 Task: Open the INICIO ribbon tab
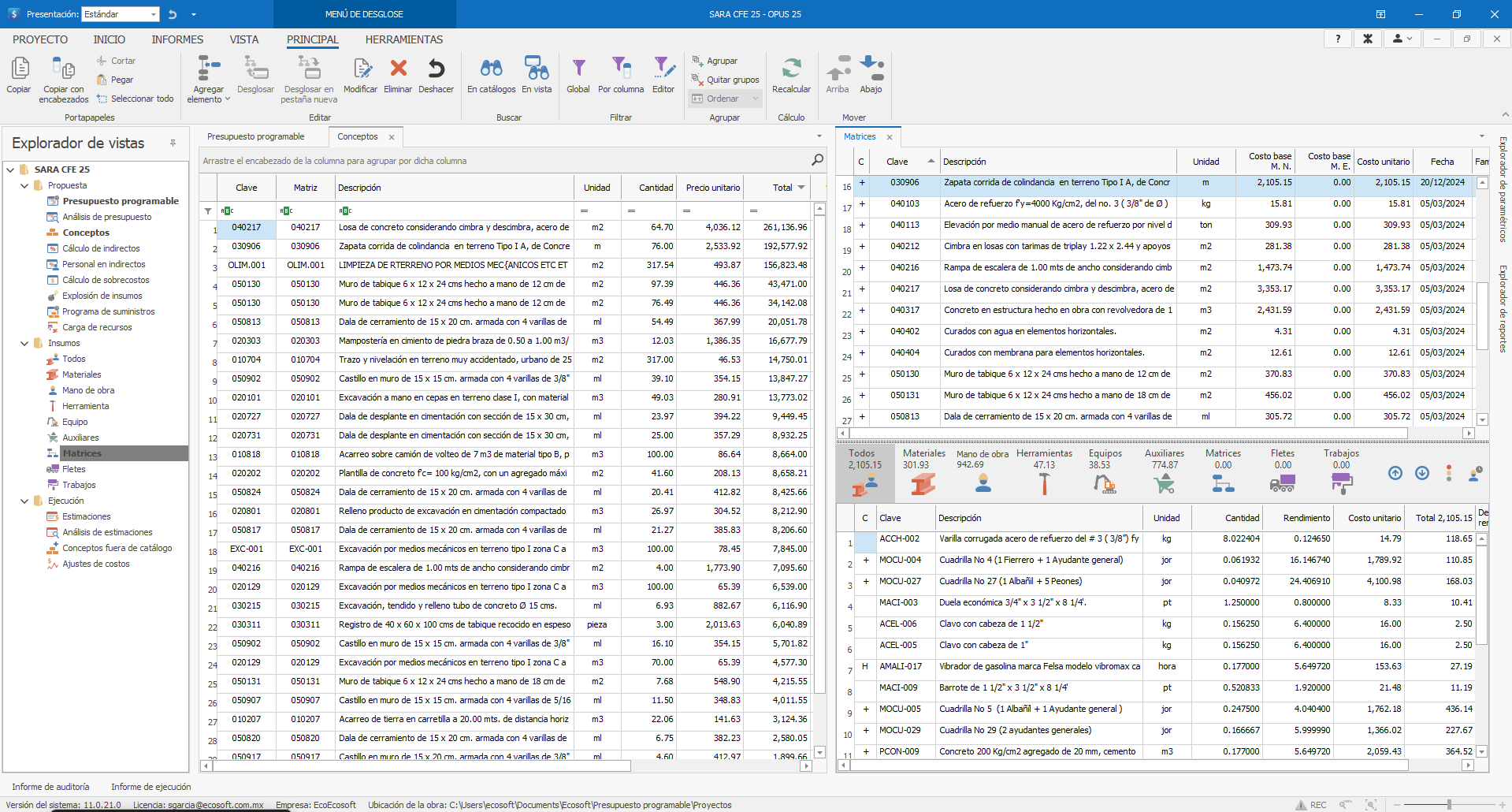(x=110, y=39)
